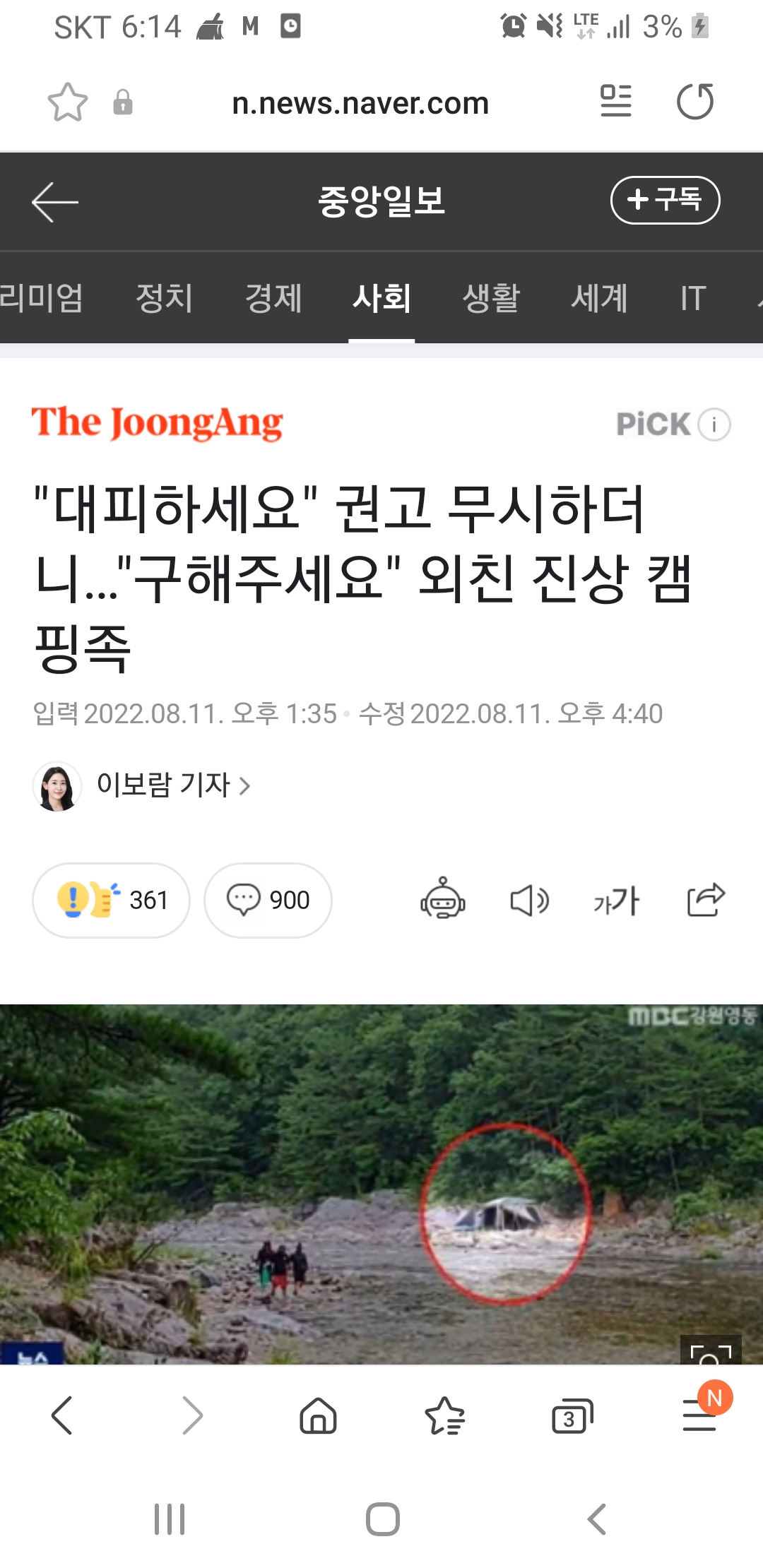Expand the news photo to fullscreen
Viewport: 763px width, 1568px height.
[x=711, y=1350]
